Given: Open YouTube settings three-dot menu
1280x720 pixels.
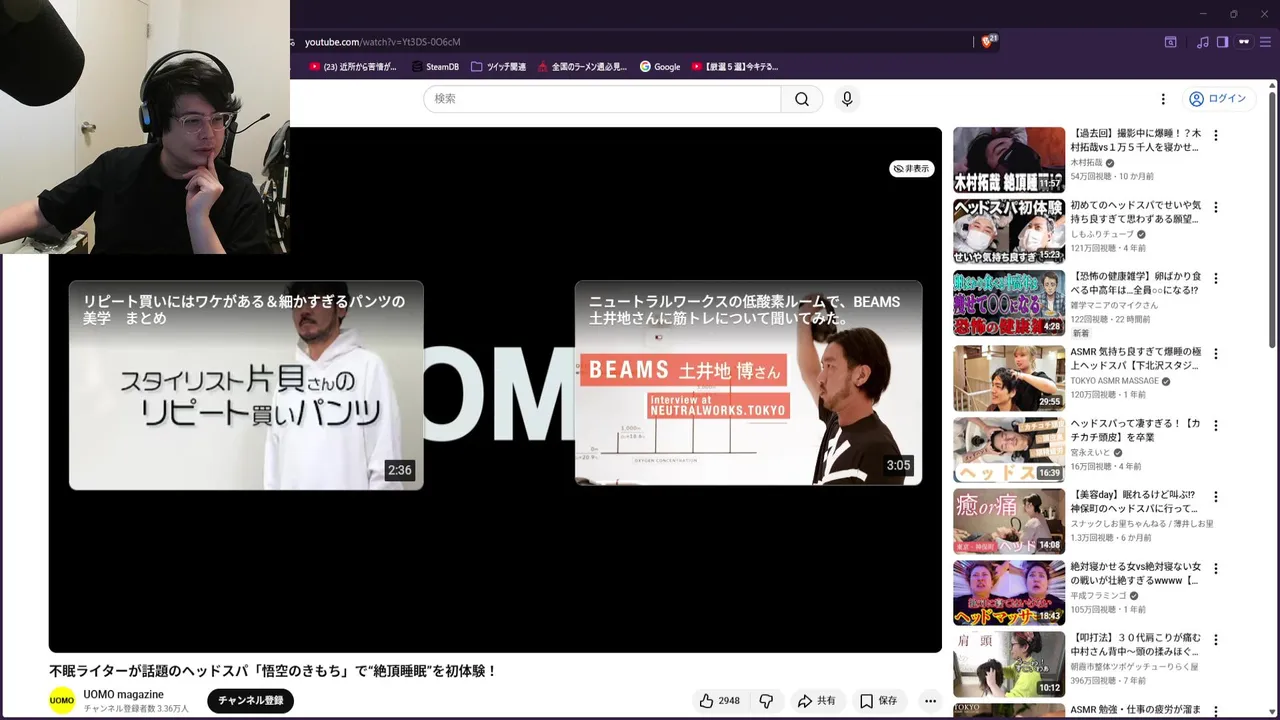Looking at the screenshot, I should point(1163,99).
